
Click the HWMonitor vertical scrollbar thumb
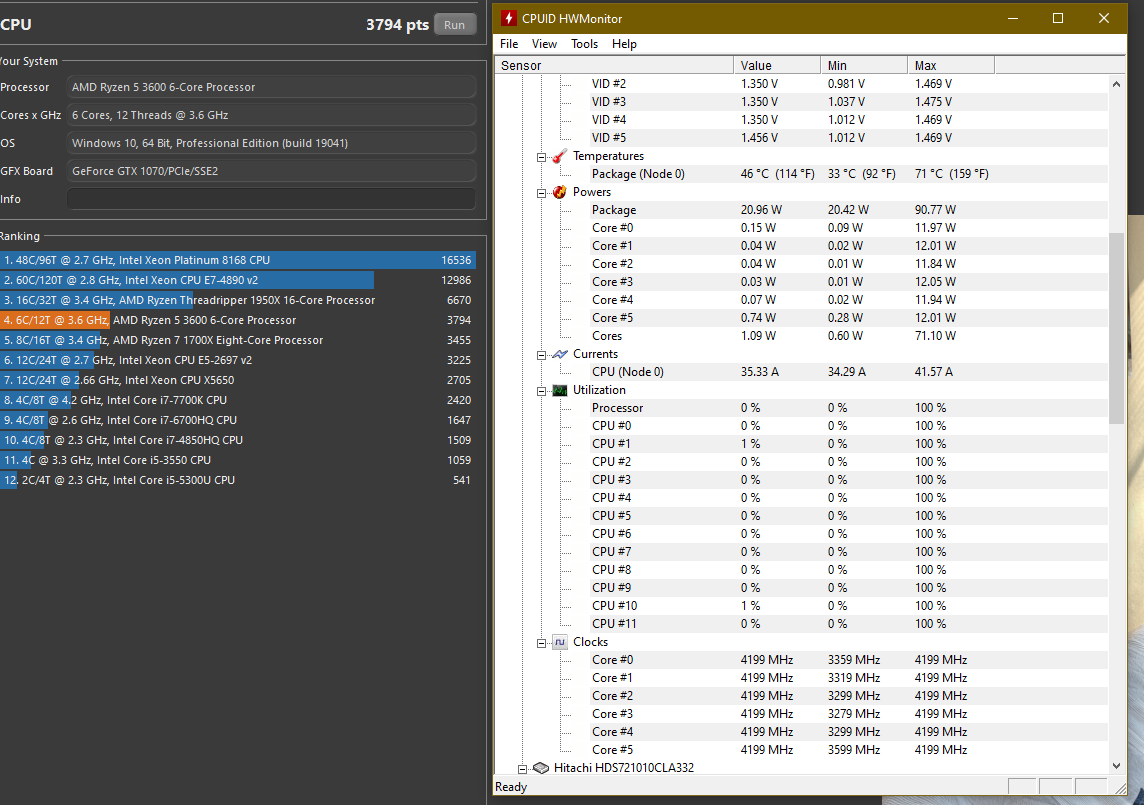(1116, 328)
